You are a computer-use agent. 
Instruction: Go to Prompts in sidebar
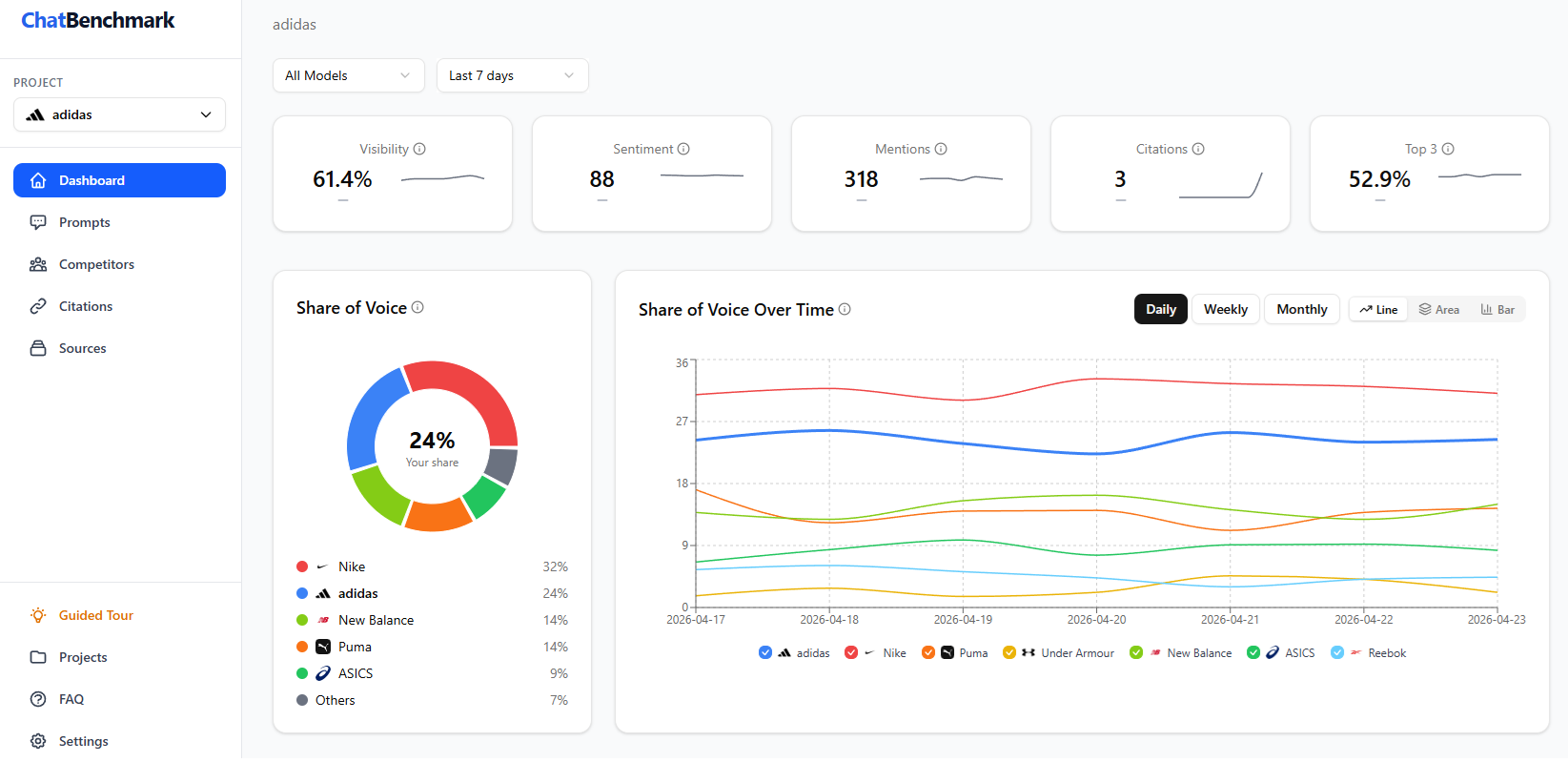(x=119, y=222)
